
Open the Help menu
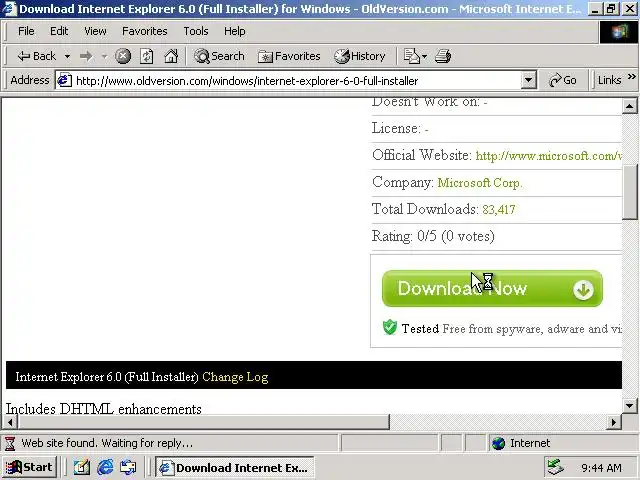click(234, 31)
